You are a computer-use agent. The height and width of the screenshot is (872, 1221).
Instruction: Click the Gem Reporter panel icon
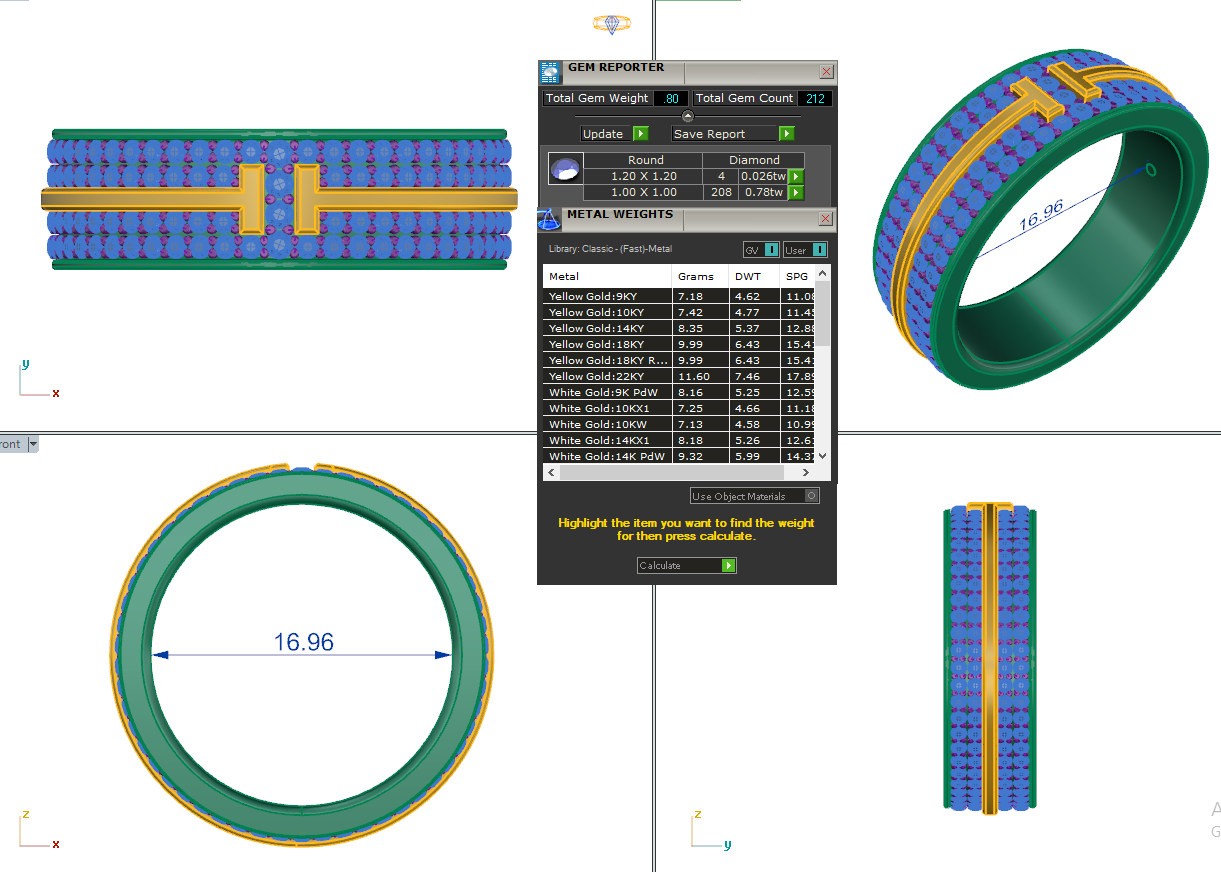pyautogui.click(x=550, y=72)
